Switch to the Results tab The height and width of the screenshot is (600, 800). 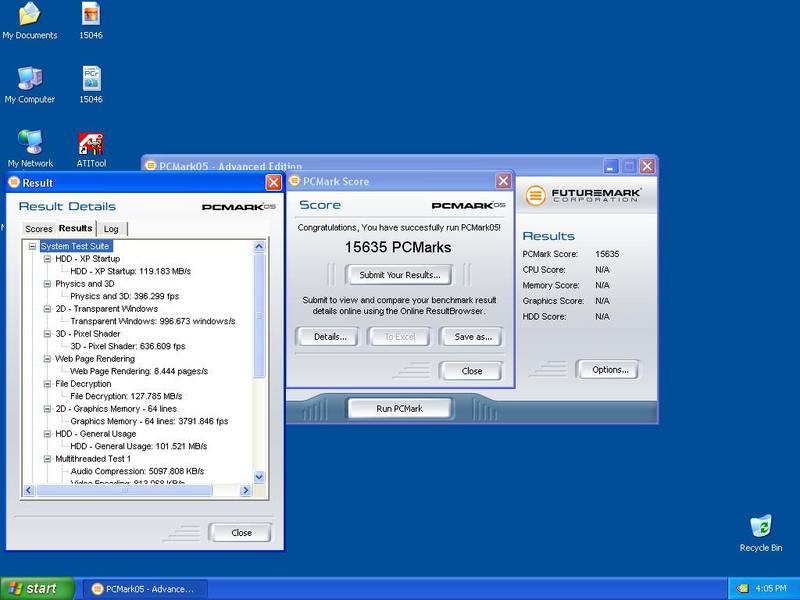(76, 228)
